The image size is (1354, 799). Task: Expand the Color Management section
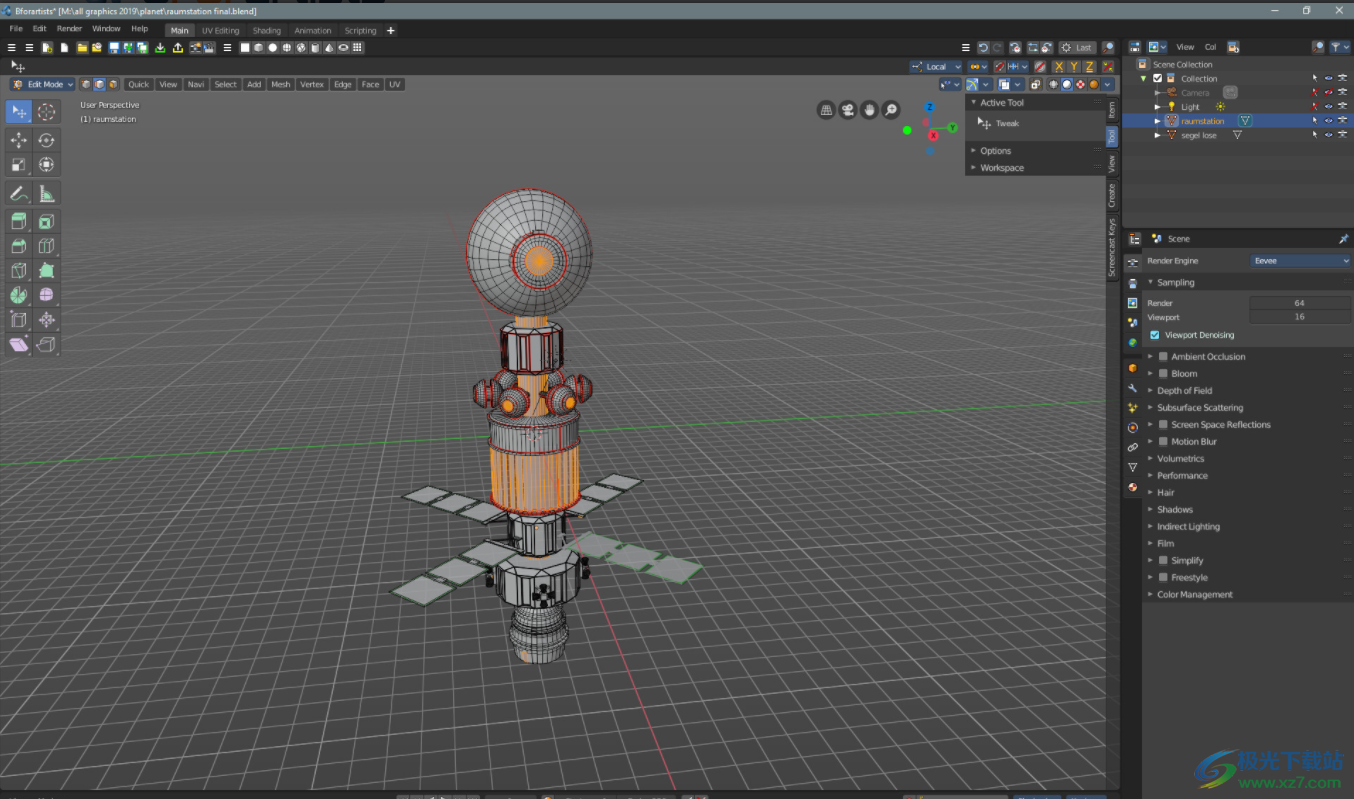click(x=1194, y=595)
